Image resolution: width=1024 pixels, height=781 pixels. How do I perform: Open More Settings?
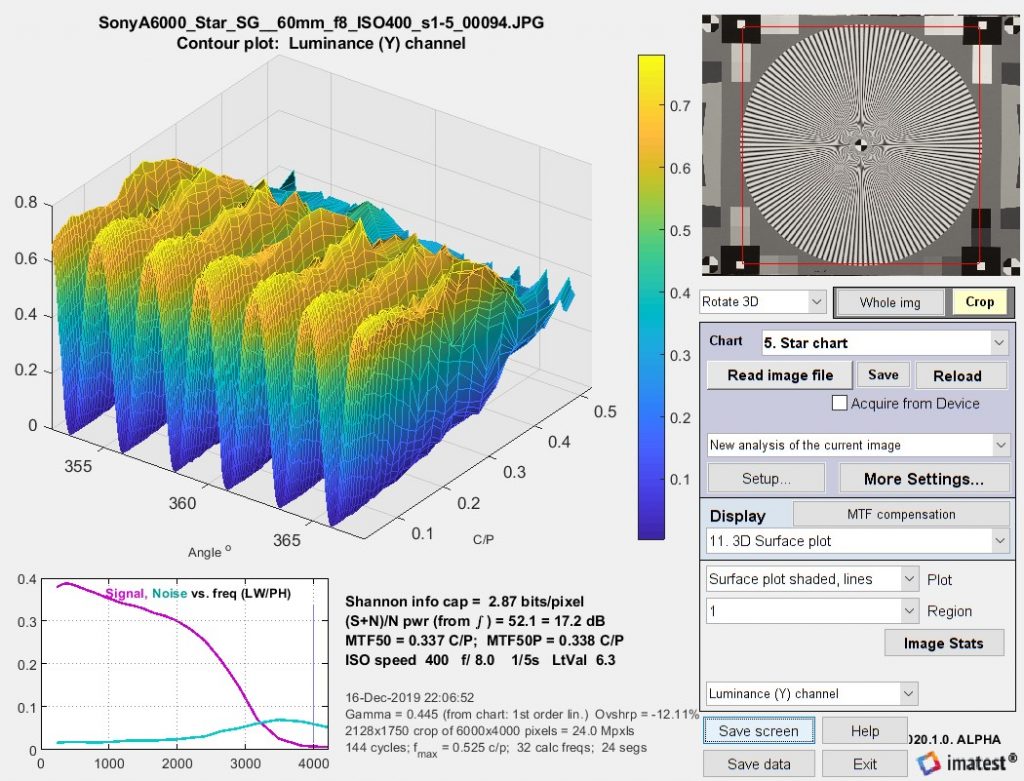pos(924,477)
